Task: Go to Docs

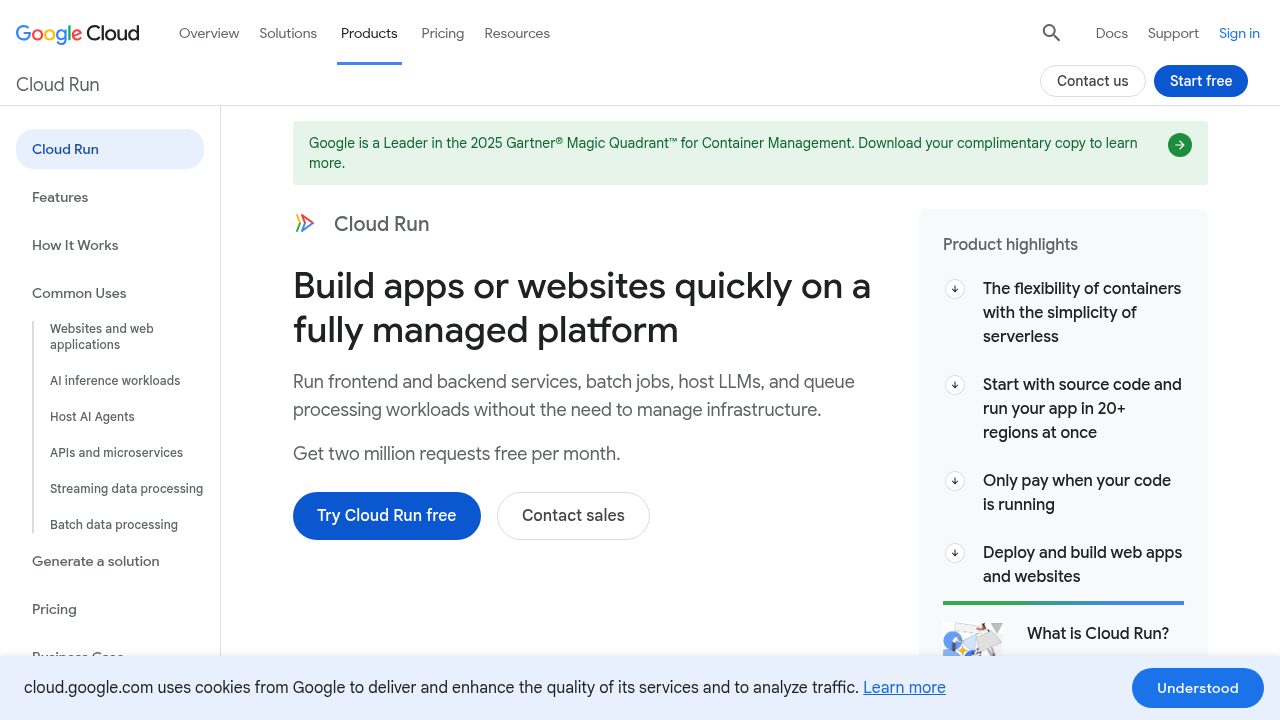Action: click(1112, 33)
